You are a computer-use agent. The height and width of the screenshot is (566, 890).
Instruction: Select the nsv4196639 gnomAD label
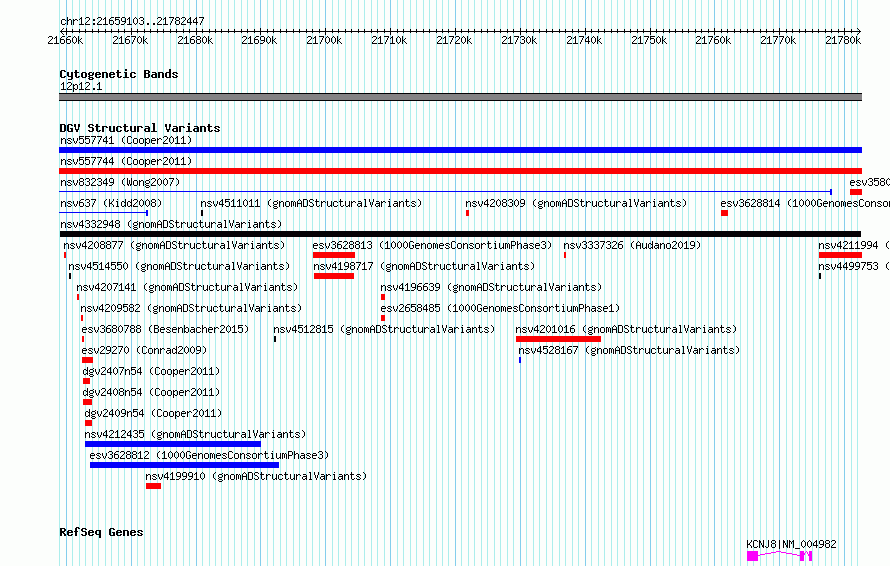(x=492, y=287)
